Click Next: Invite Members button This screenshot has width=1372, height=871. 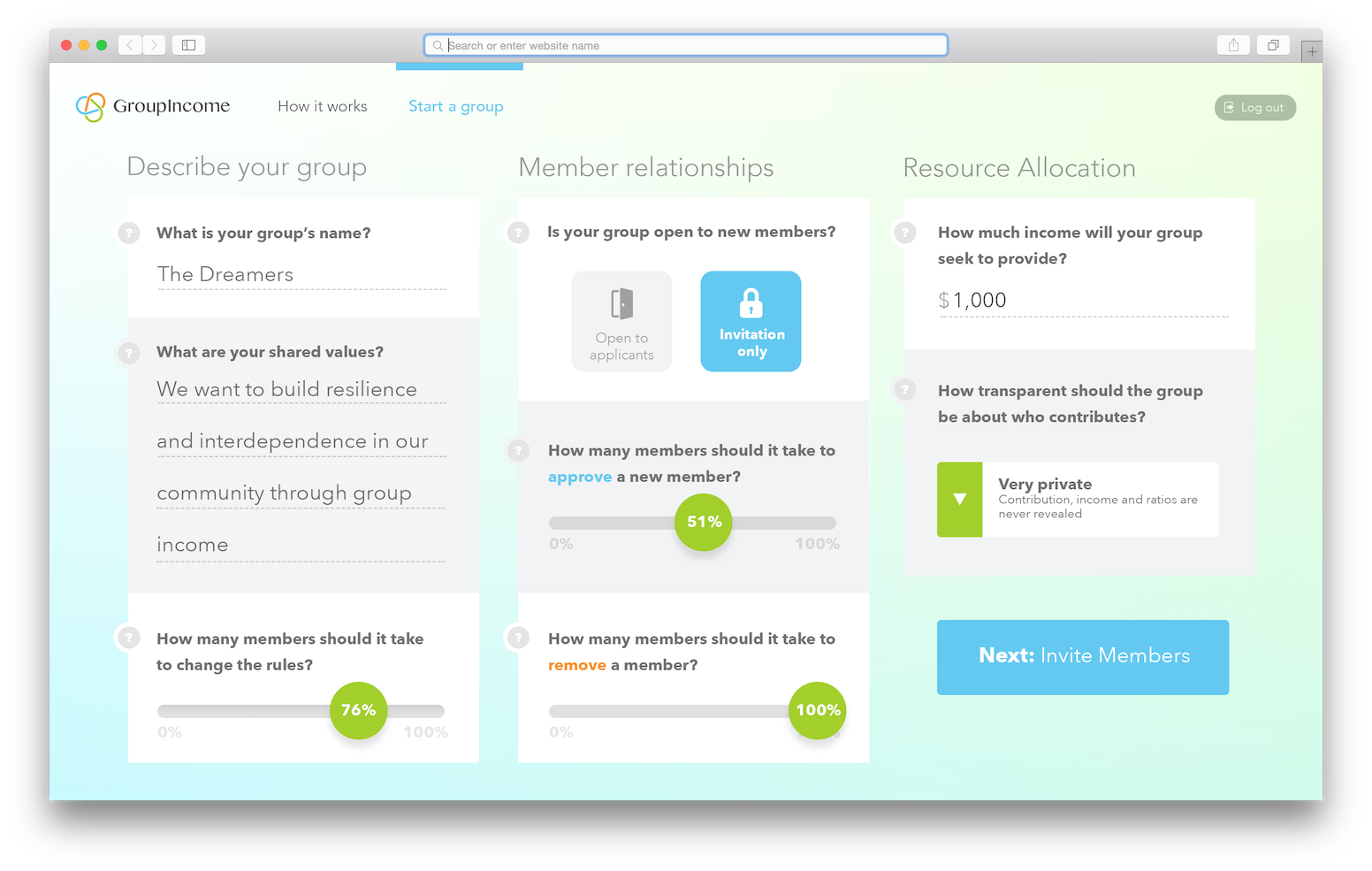click(x=1083, y=657)
